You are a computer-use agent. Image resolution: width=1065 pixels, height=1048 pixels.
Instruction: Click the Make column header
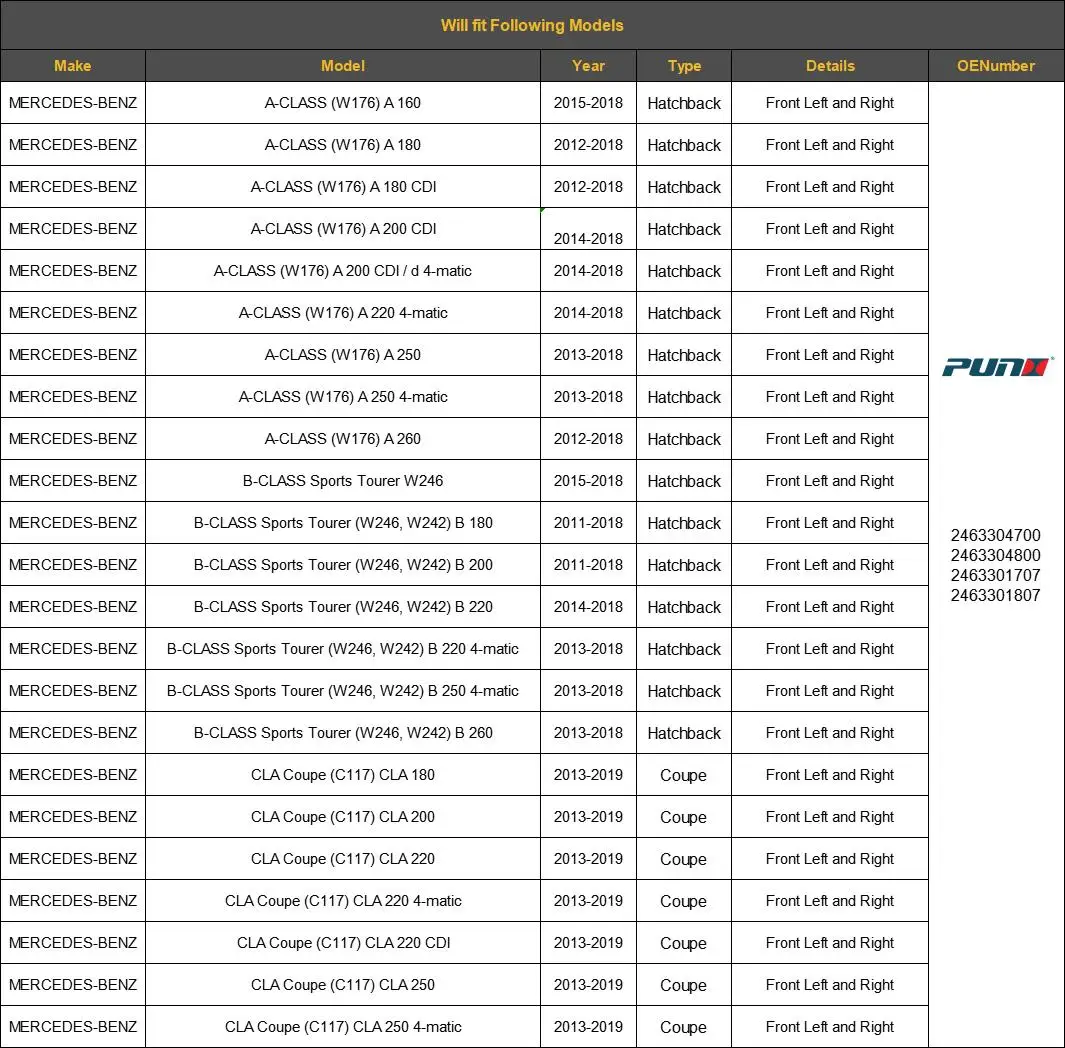tap(72, 66)
